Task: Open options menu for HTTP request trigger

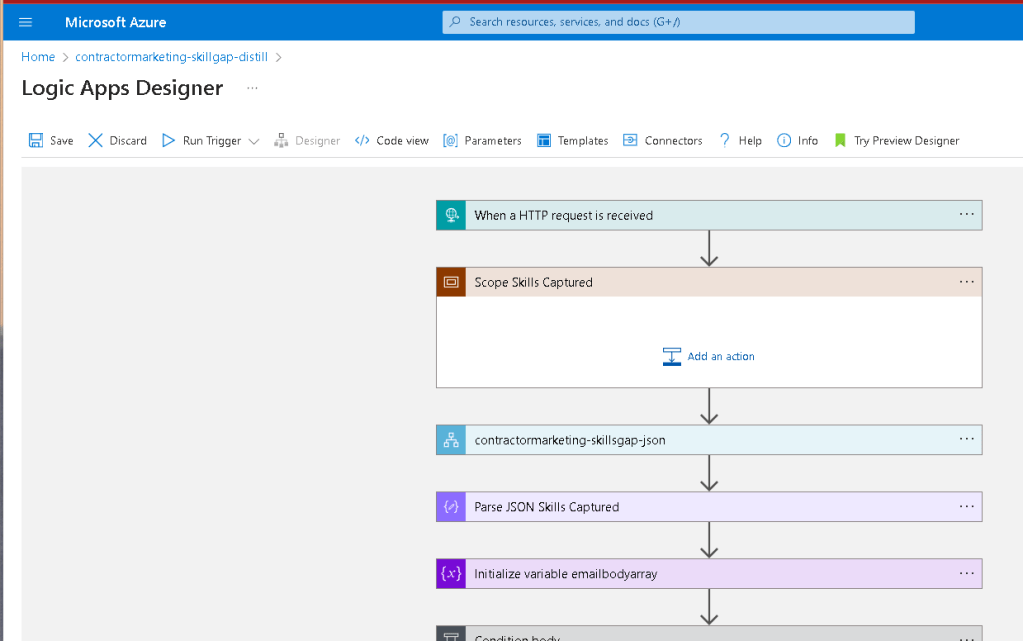Action: (967, 214)
